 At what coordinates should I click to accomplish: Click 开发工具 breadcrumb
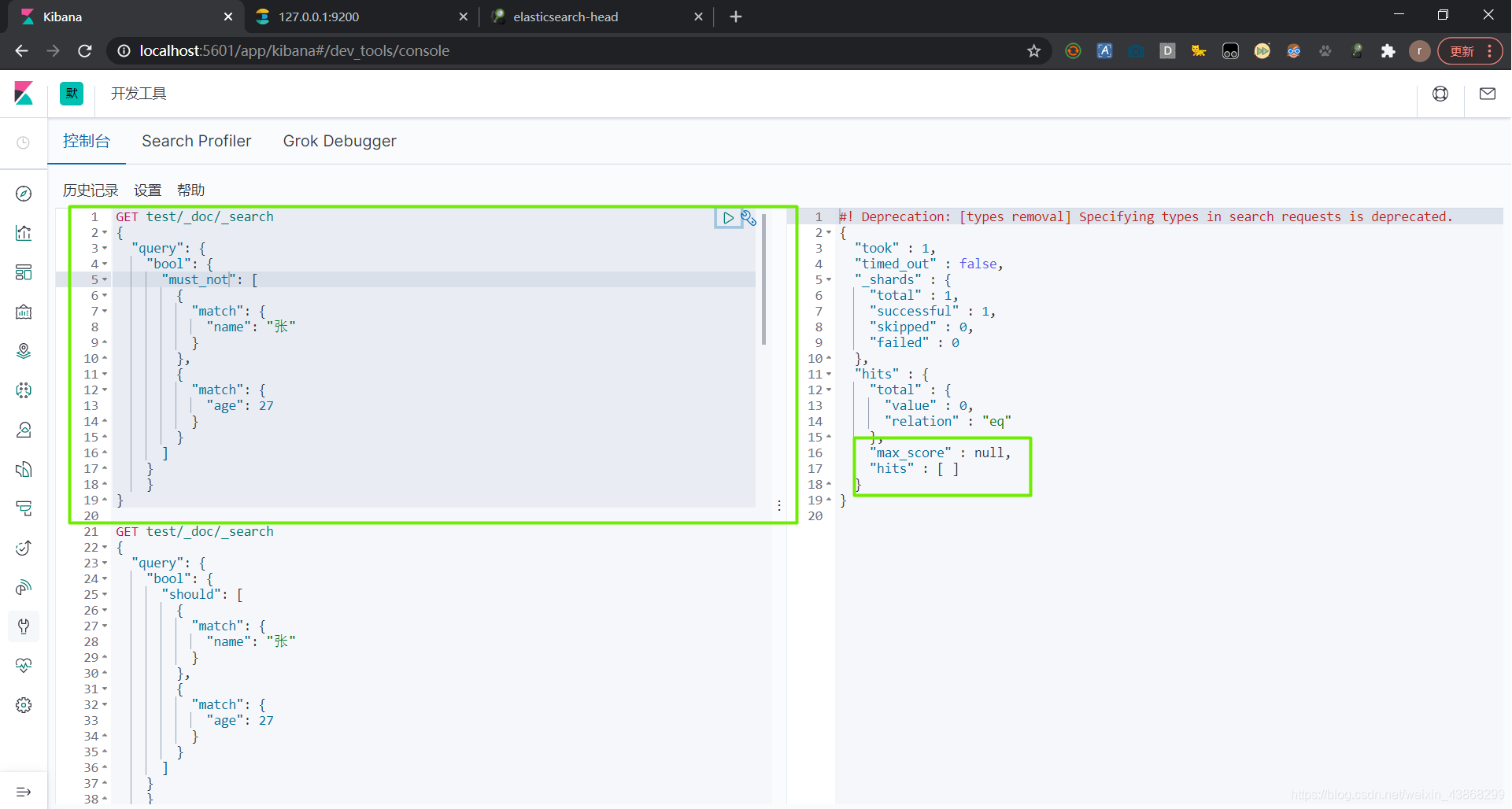pos(139,94)
